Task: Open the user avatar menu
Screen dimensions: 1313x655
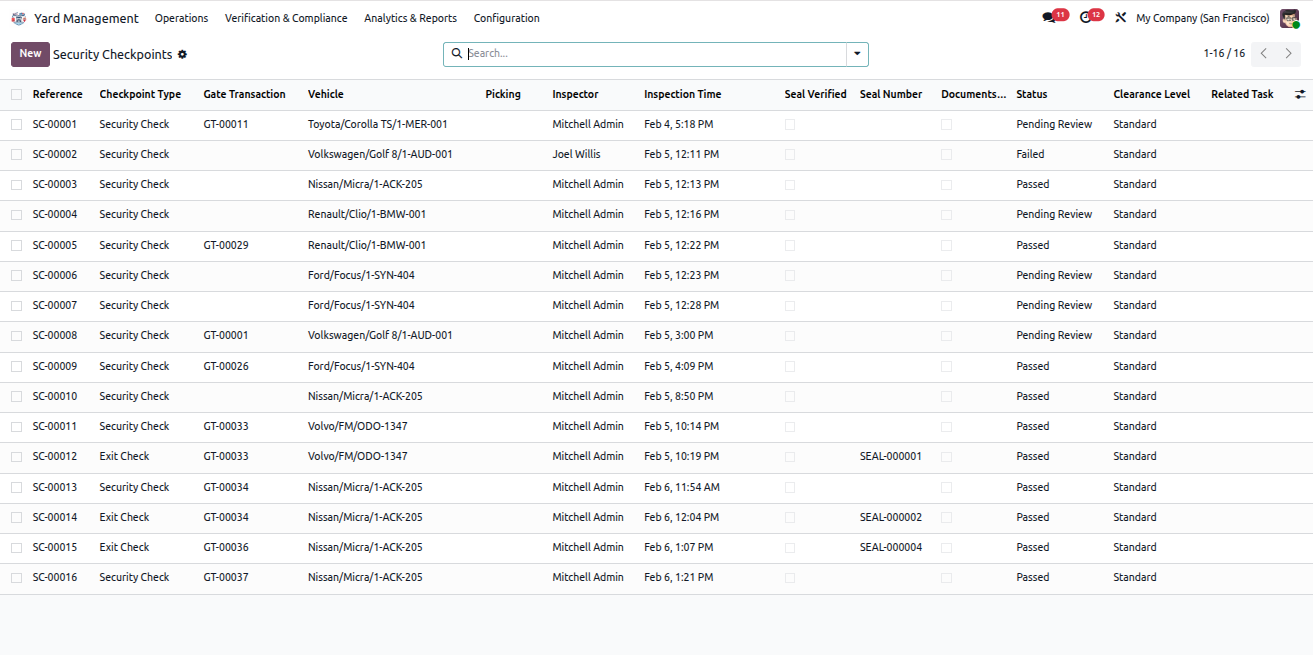Action: click(1289, 18)
